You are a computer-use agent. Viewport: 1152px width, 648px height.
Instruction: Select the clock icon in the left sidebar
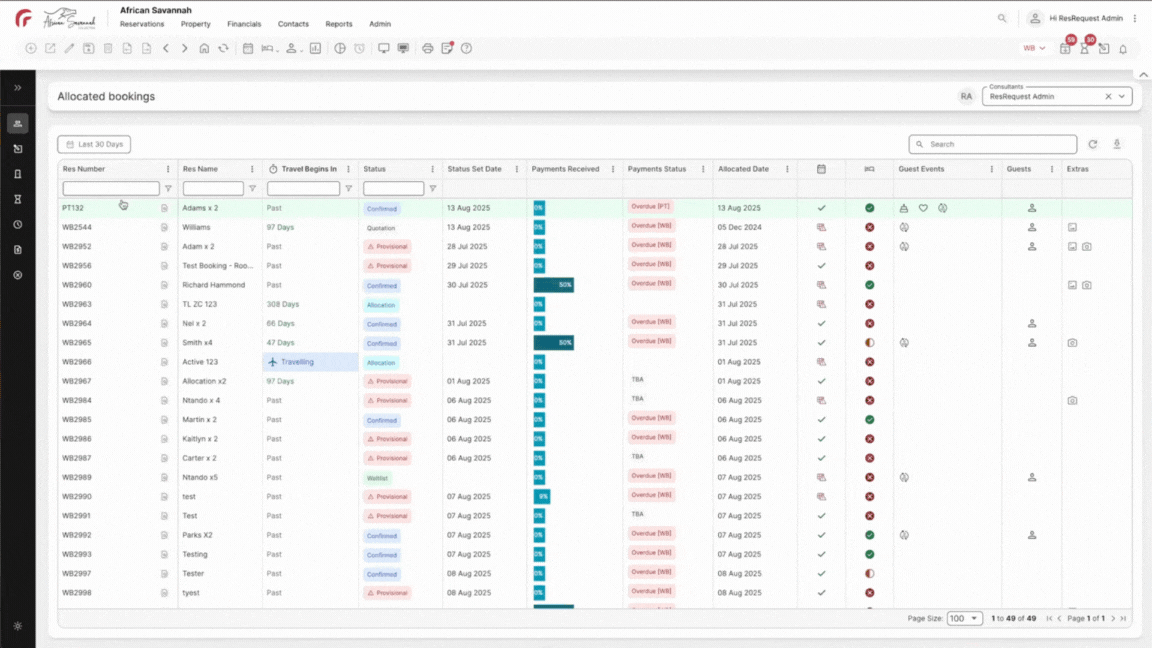point(18,225)
